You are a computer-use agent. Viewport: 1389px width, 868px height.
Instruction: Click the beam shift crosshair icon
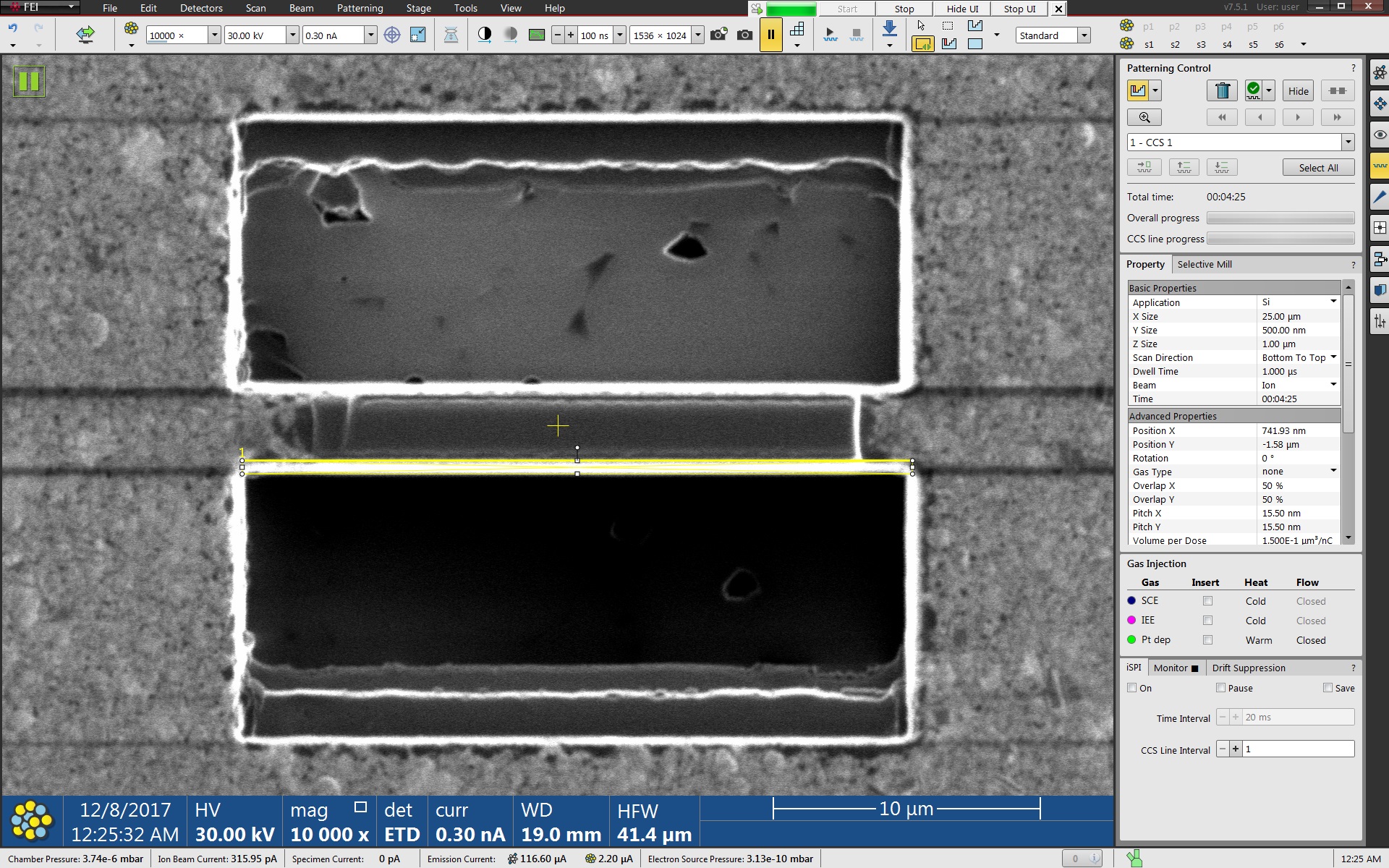[392, 35]
